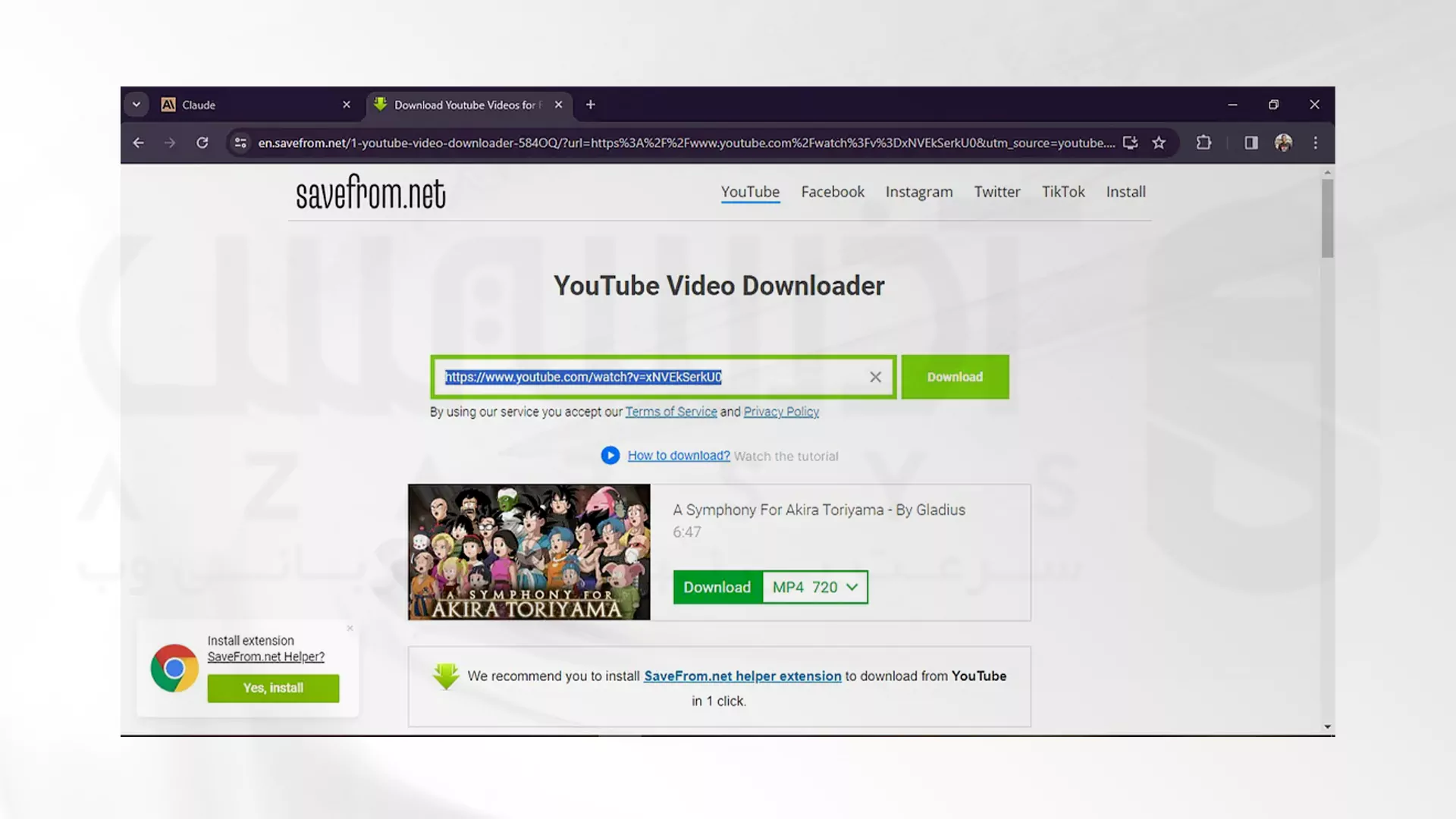This screenshot has height=819, width=1456.
Task: Select the Instagram navigation item
Action: click(x=919, y=192)
